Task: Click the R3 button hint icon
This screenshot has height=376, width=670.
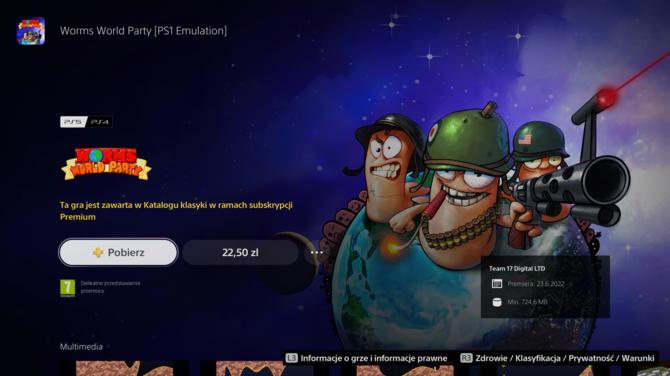Action: tap(466, 358)
